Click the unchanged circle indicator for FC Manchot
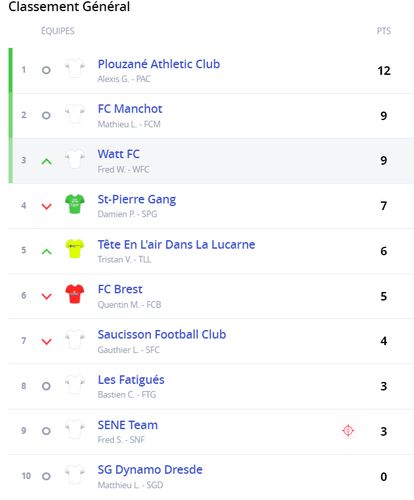 pyautogui.click(x=46, y=116)
